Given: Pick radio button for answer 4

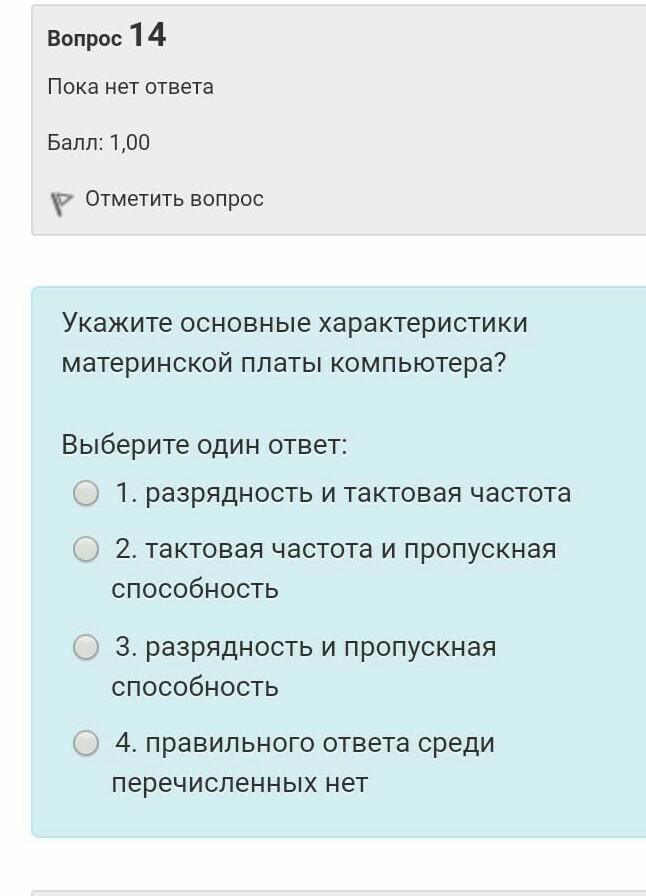Looking at the screenshot, I should coord(87,744).
